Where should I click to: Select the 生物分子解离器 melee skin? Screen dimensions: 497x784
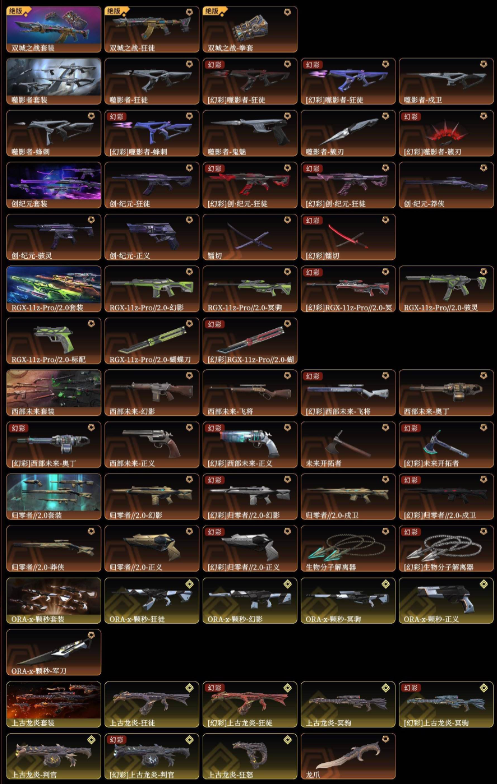click(348, 548)
